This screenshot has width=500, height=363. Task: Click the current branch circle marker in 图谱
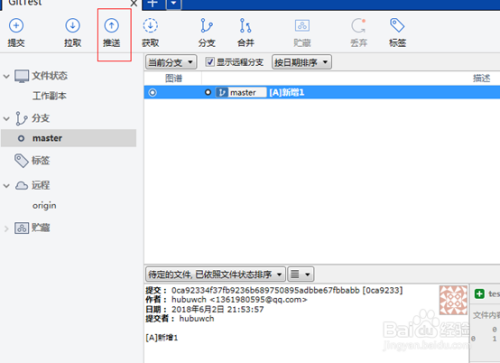(x=153, y=92)
